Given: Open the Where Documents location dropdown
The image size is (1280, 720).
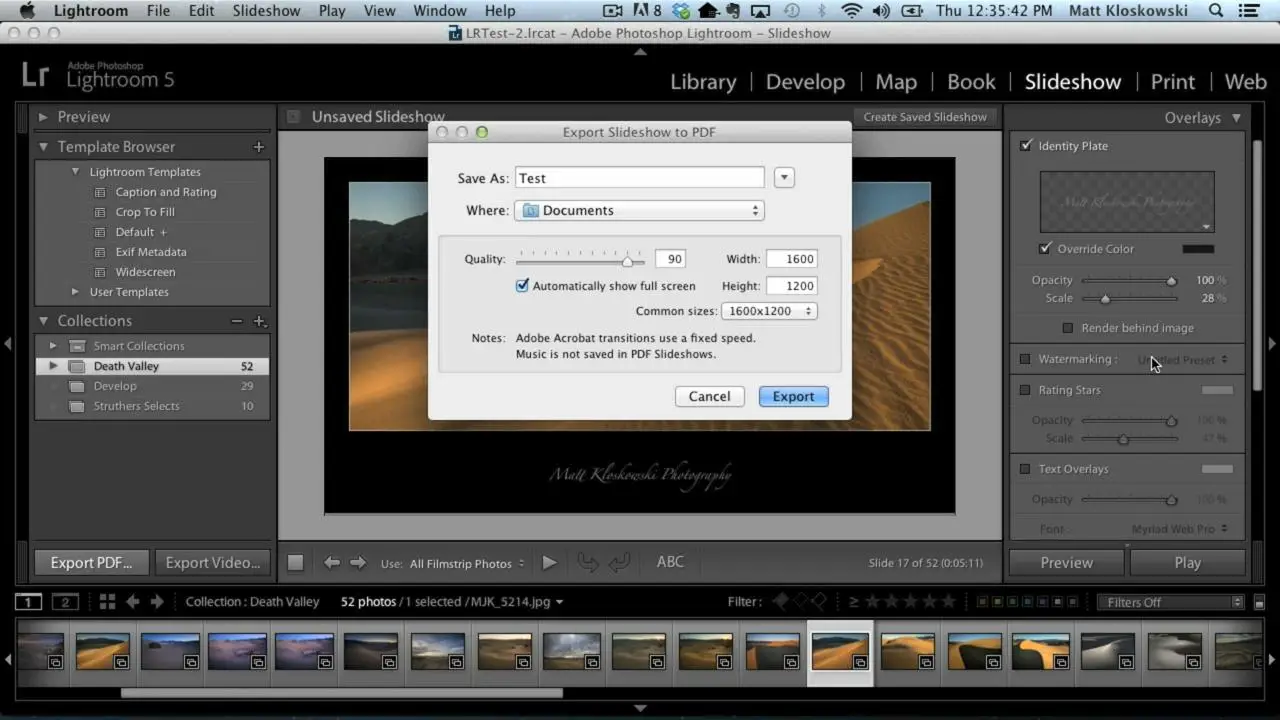Looking at the screenshot, I should [639, 210].
